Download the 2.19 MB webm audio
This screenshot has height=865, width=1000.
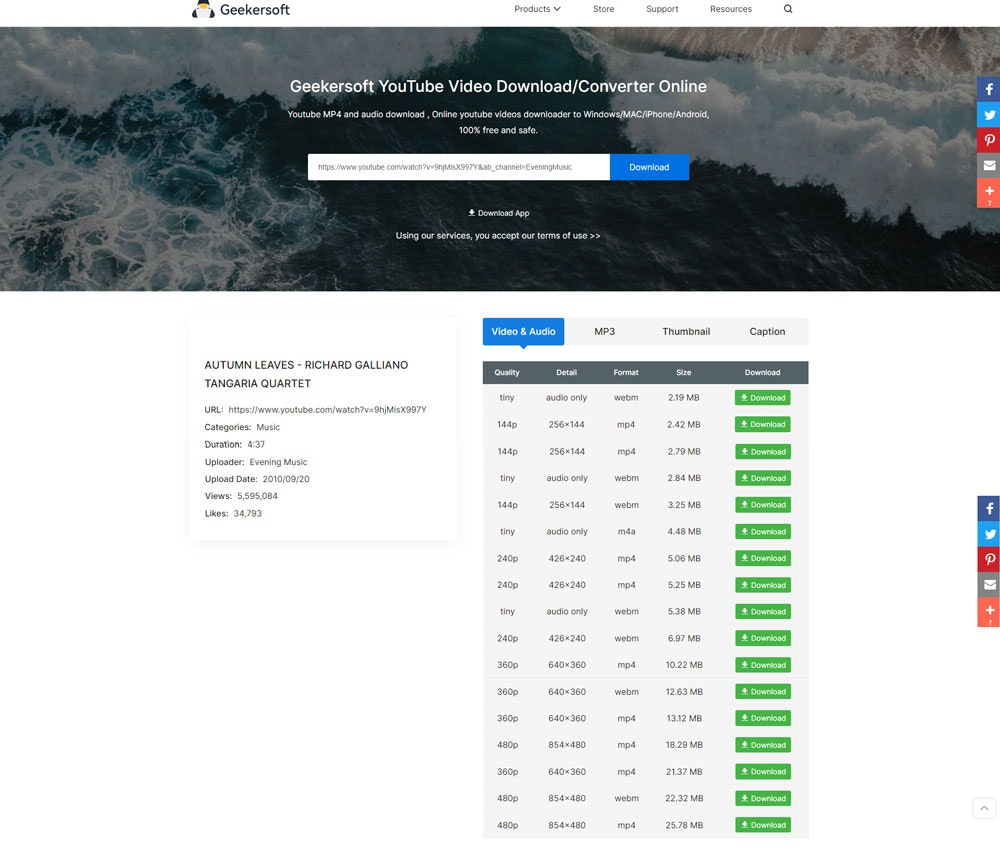coord(762,397)
